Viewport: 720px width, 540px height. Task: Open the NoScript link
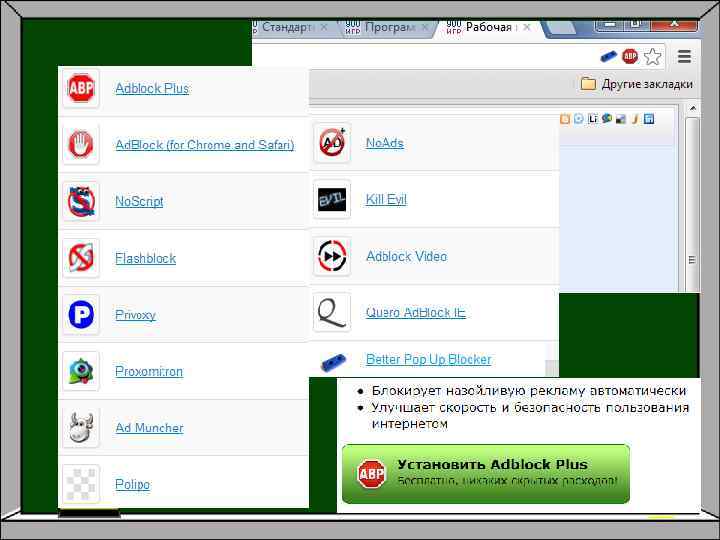pos(139,201)
